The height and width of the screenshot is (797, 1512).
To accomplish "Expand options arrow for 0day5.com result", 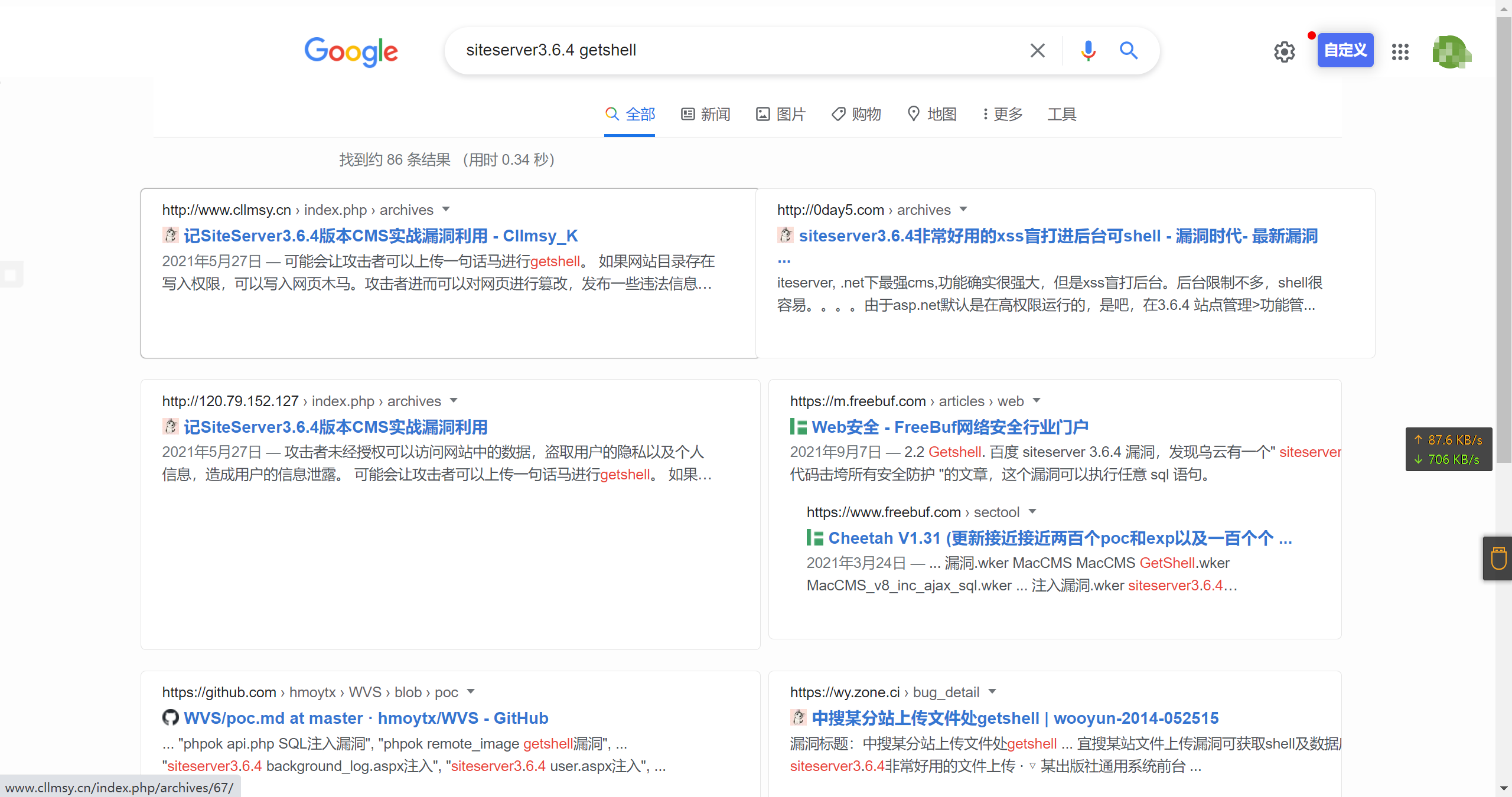I will point(963,210).
